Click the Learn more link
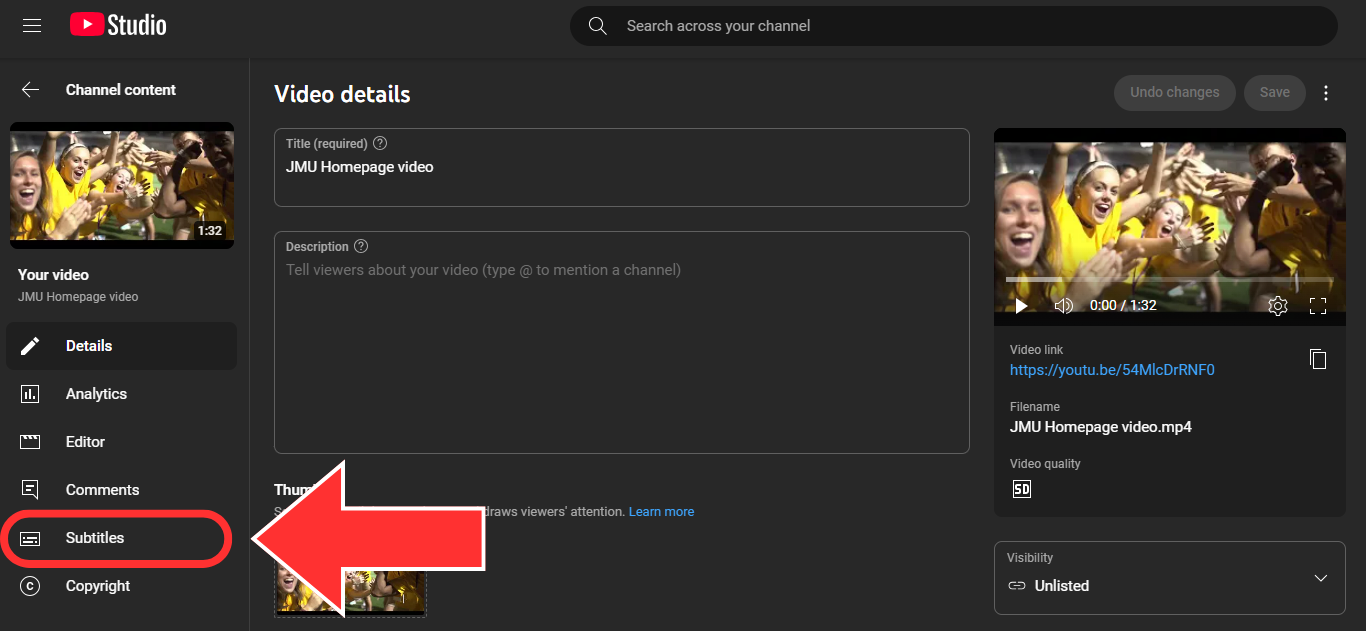Viewport: 1366px width, 631px height. pos(661,512)
